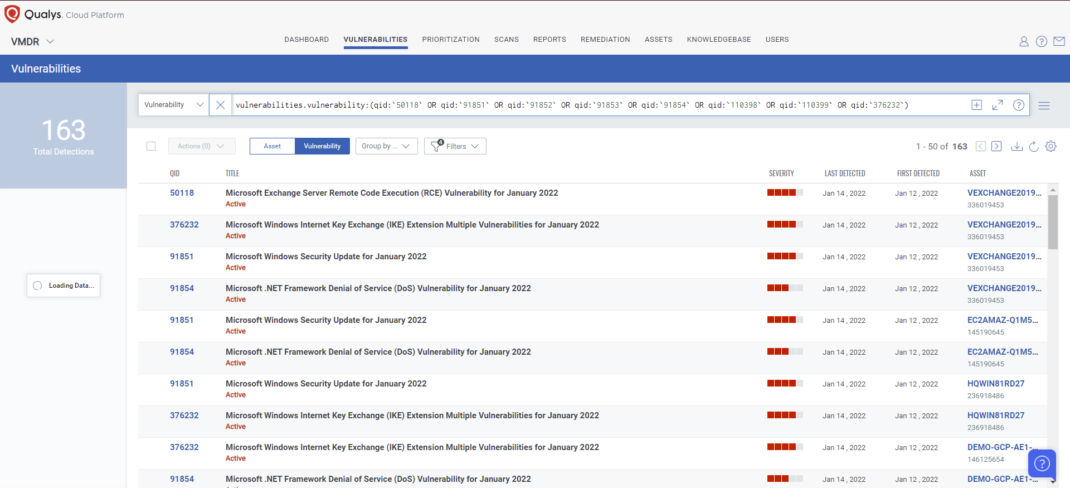
Task: Refresh the vulnerability list
Action: (x=1034, y=146)
